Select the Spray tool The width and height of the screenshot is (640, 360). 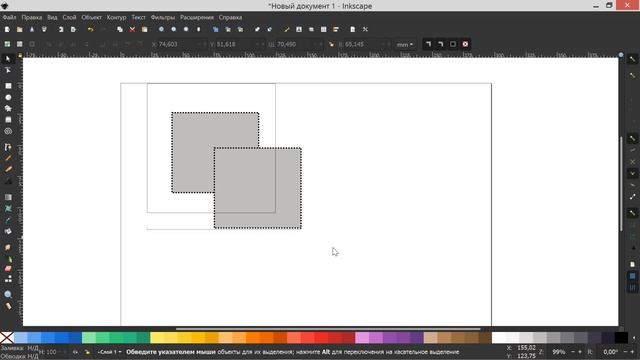click(8, 259)
